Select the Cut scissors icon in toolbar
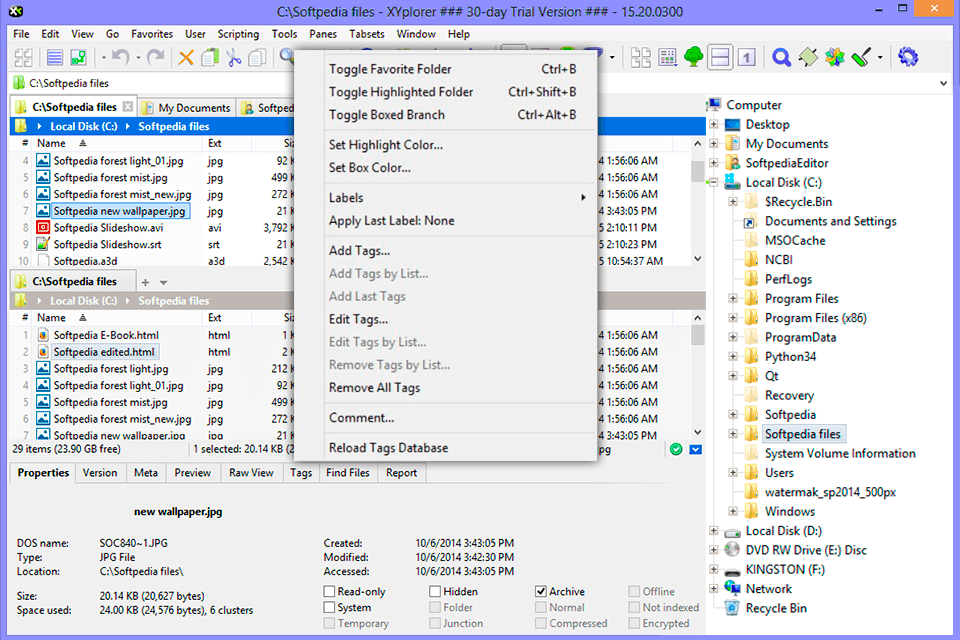The image size is (960, 640). coord(233,57)
